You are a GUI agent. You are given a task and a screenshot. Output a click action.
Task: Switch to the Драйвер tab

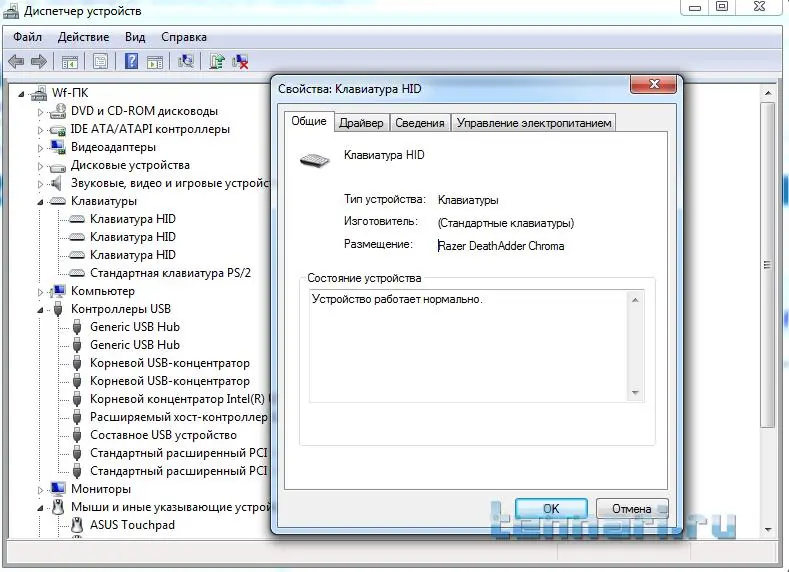[x=361, y=123]
